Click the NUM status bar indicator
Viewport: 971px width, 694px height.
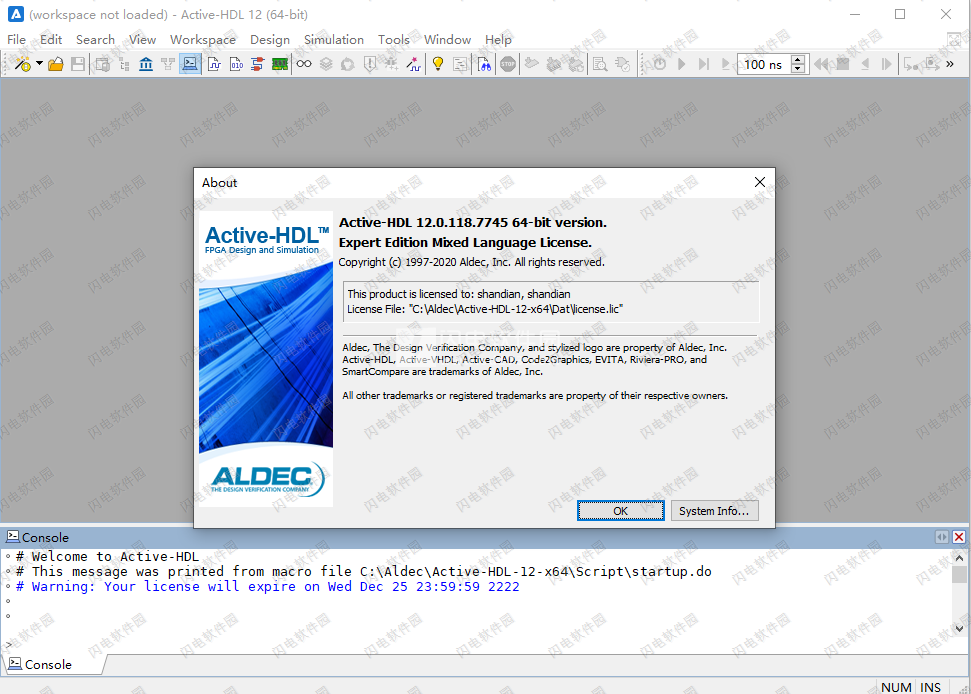click(x=896, y=687)
